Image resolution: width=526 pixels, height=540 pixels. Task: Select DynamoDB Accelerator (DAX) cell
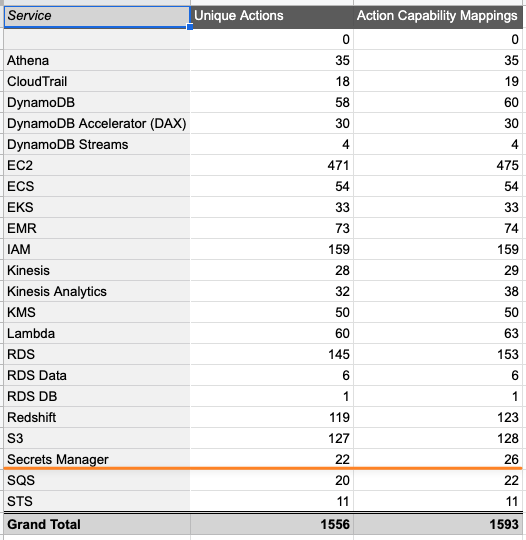click(x=97, y=124)
